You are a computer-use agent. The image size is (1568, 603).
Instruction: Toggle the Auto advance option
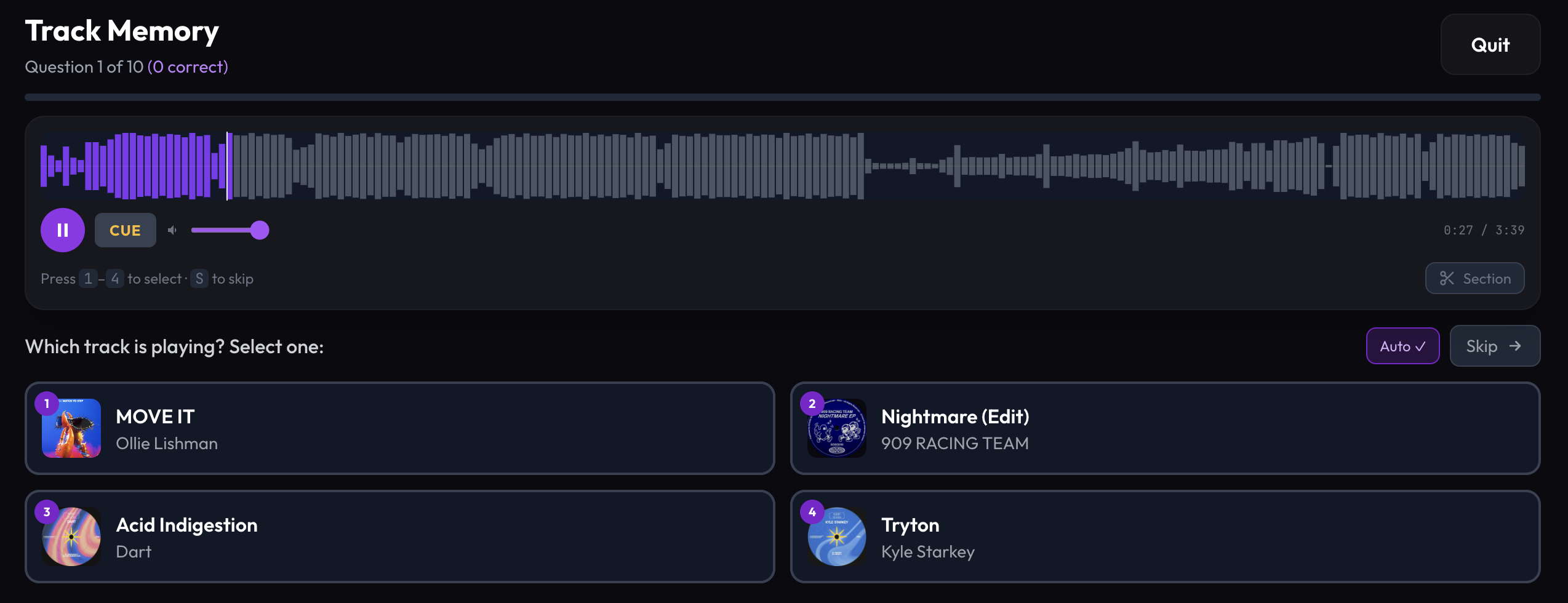[x=1402, y=346]
